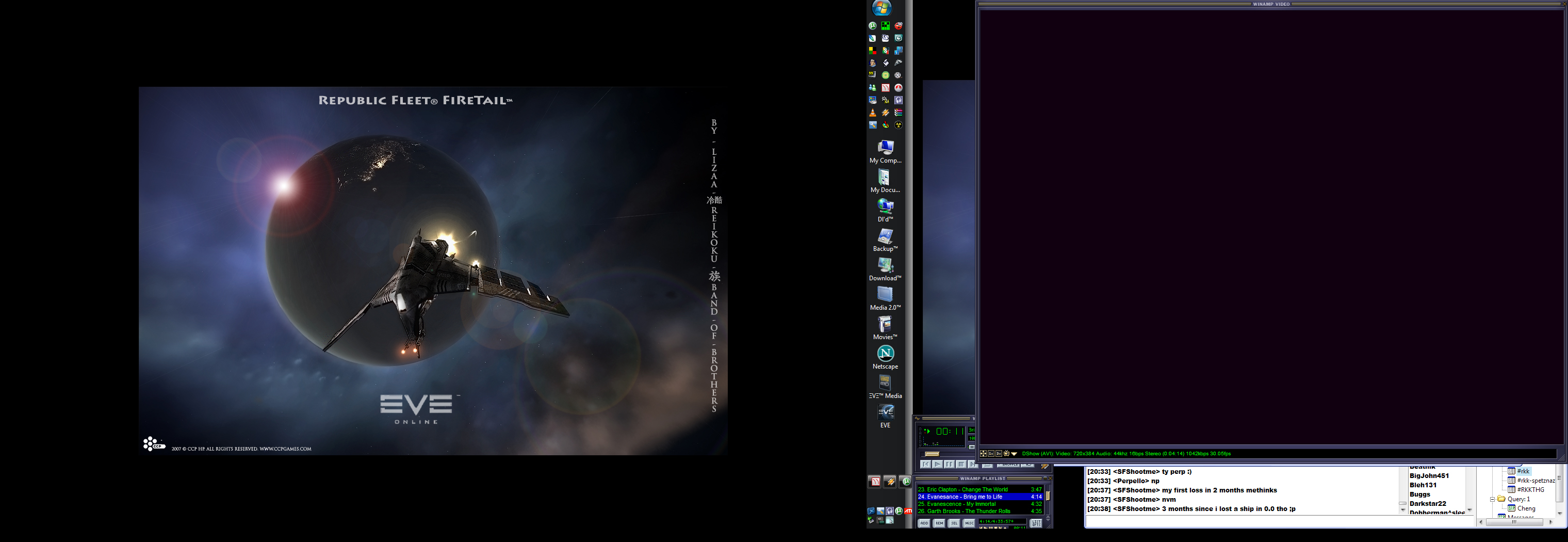This screenshot has height=542, width=1568.
Task: Stop Winamp playback
Action: (x=961, y=465)
